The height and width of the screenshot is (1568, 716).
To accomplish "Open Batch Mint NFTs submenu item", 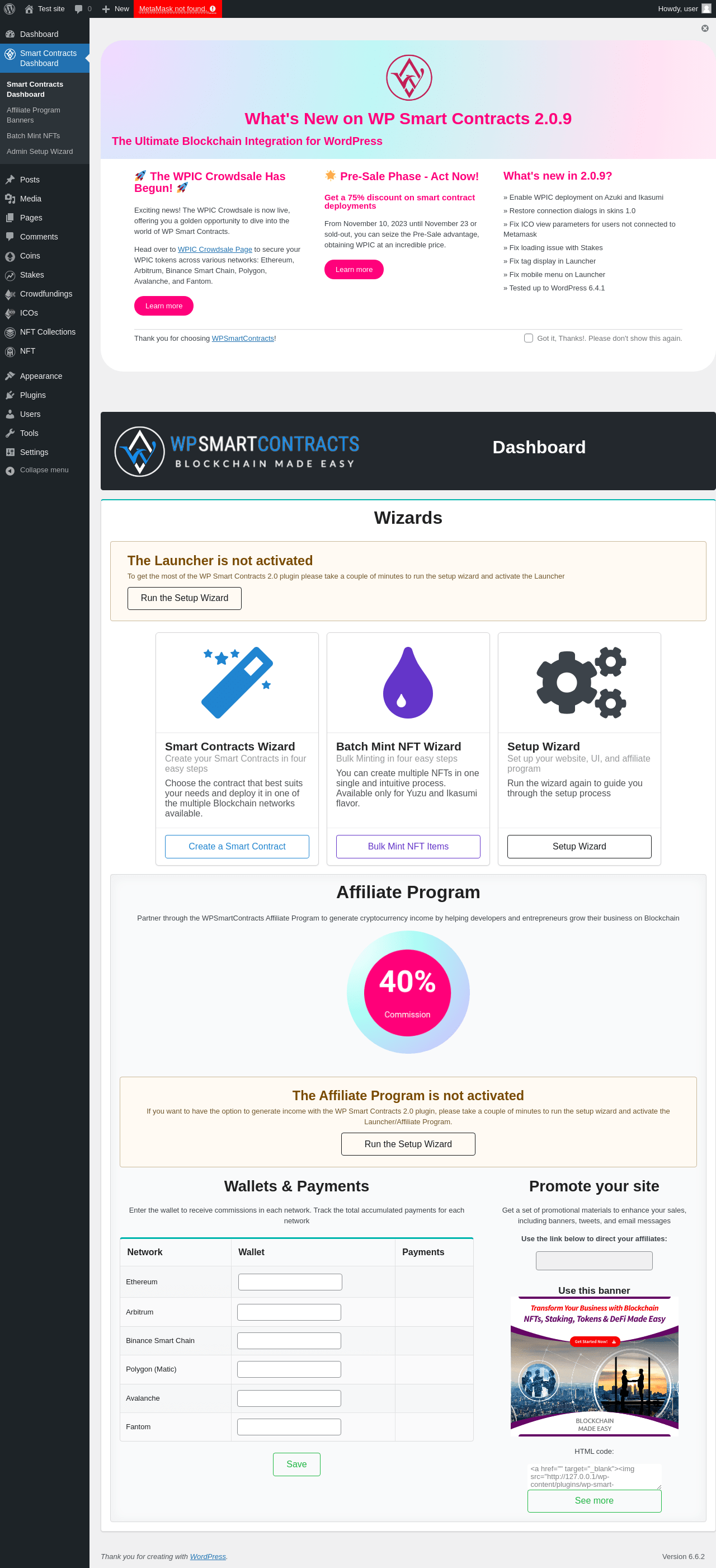I will [x=34, y=136].
